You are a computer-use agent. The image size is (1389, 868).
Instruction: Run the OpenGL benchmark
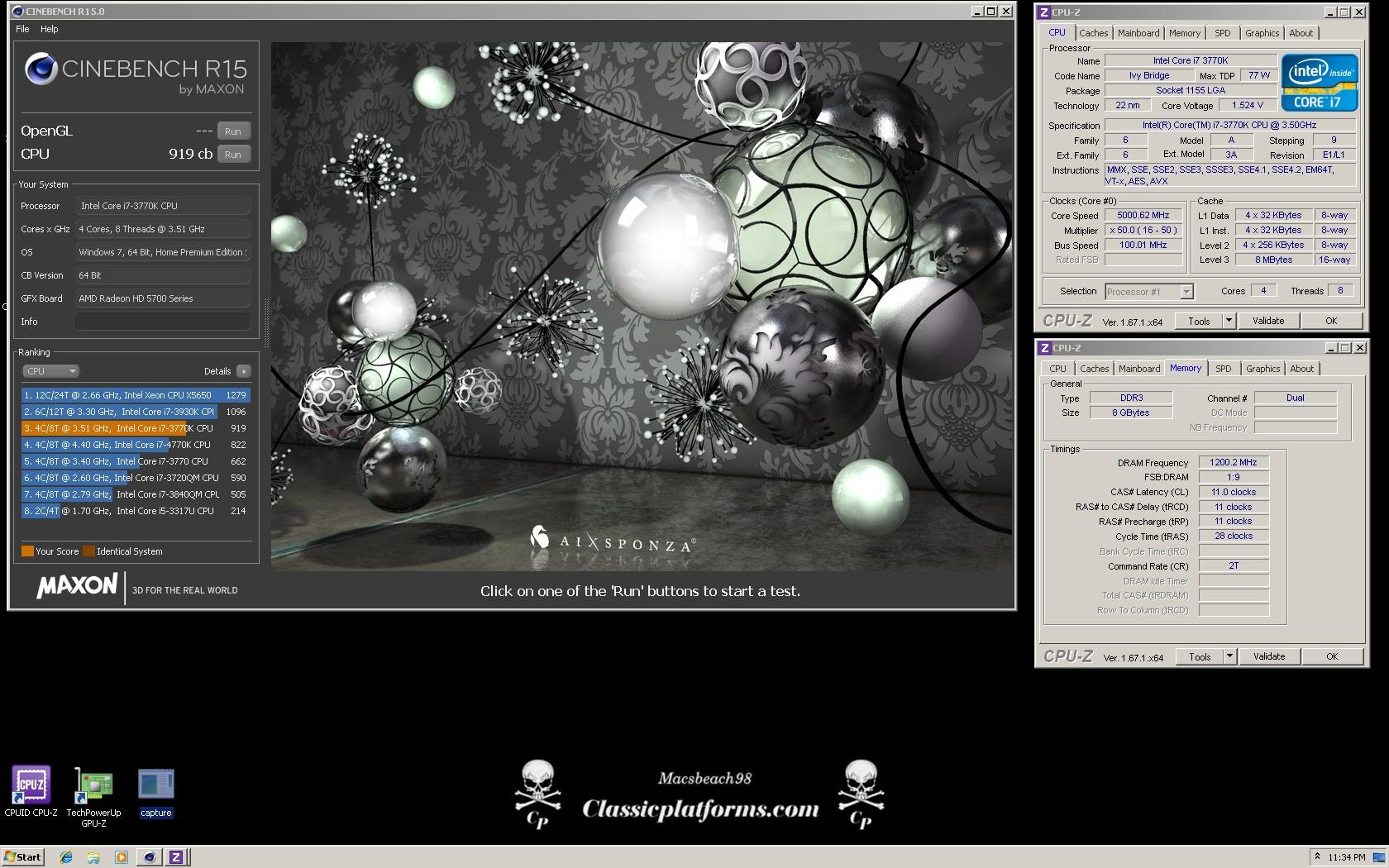pyautogui.click(x=233, y=131)
